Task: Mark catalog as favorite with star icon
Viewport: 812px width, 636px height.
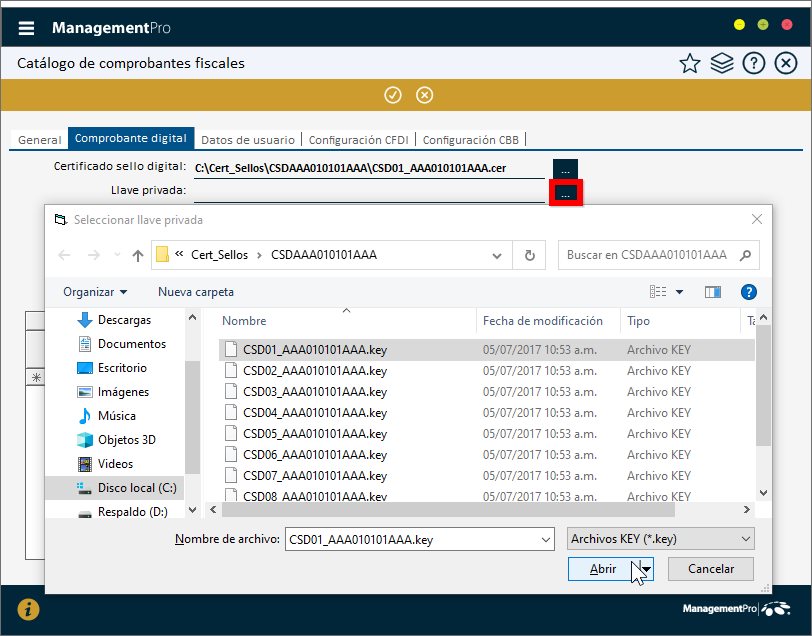Action: coord(689,64)
